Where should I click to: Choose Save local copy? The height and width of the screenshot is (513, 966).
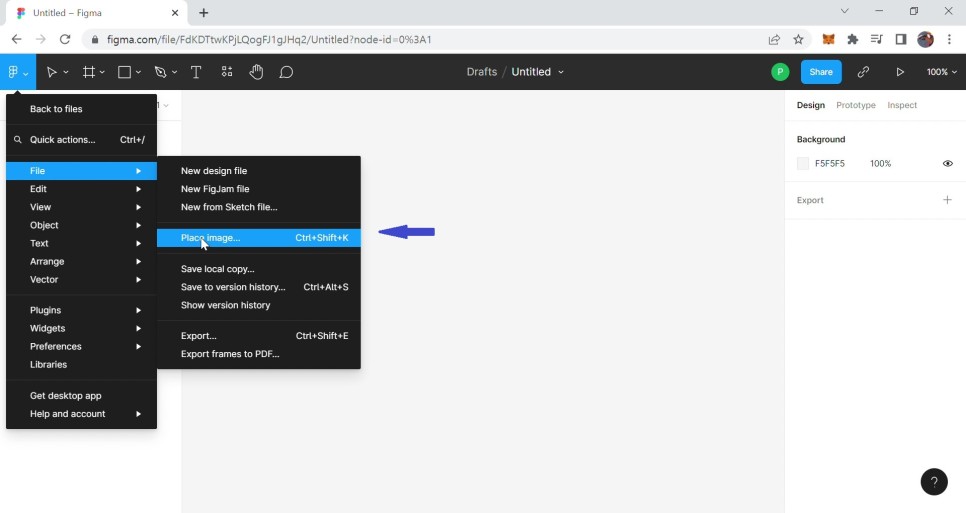click(x=259, y=269)
